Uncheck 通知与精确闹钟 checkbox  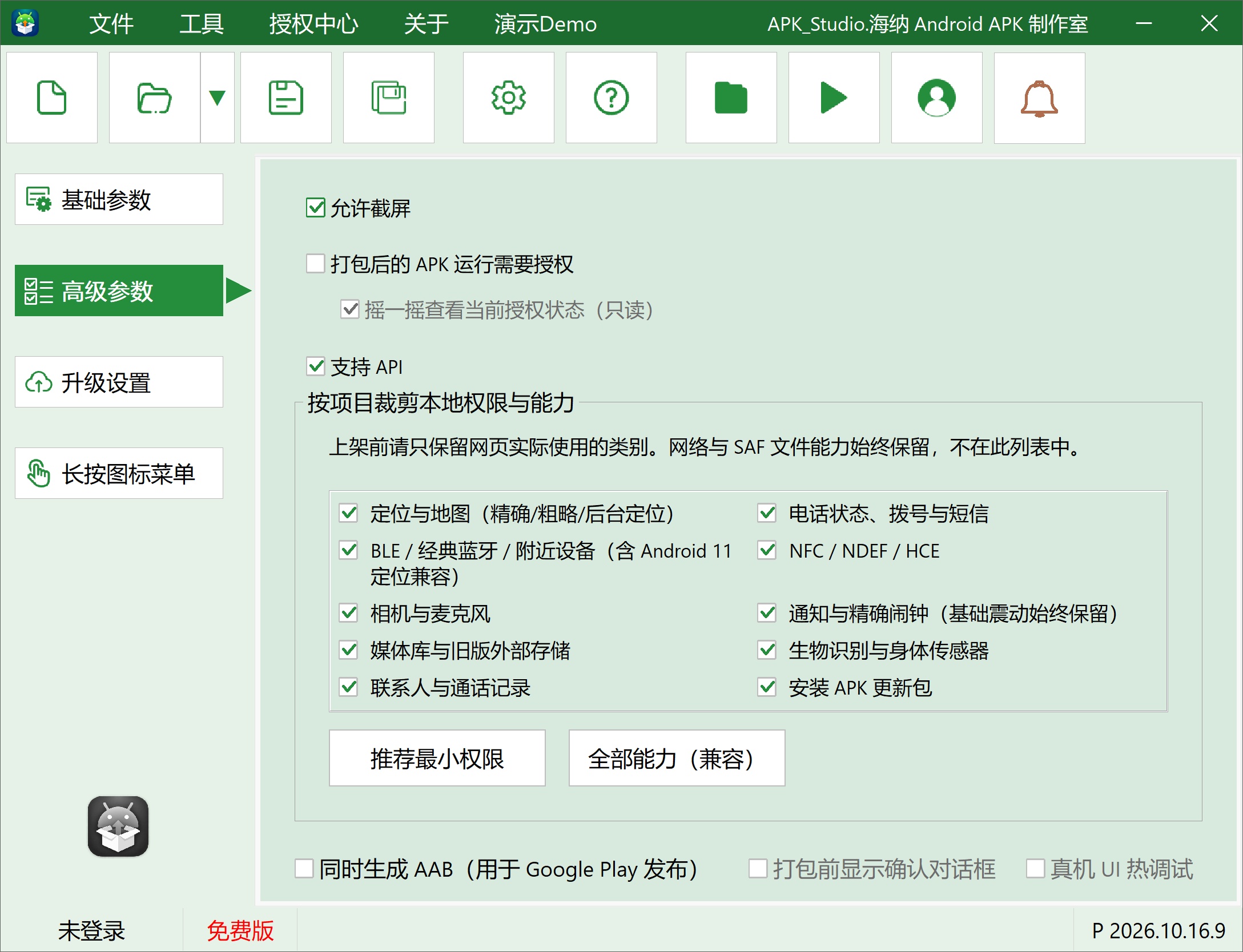767,613
